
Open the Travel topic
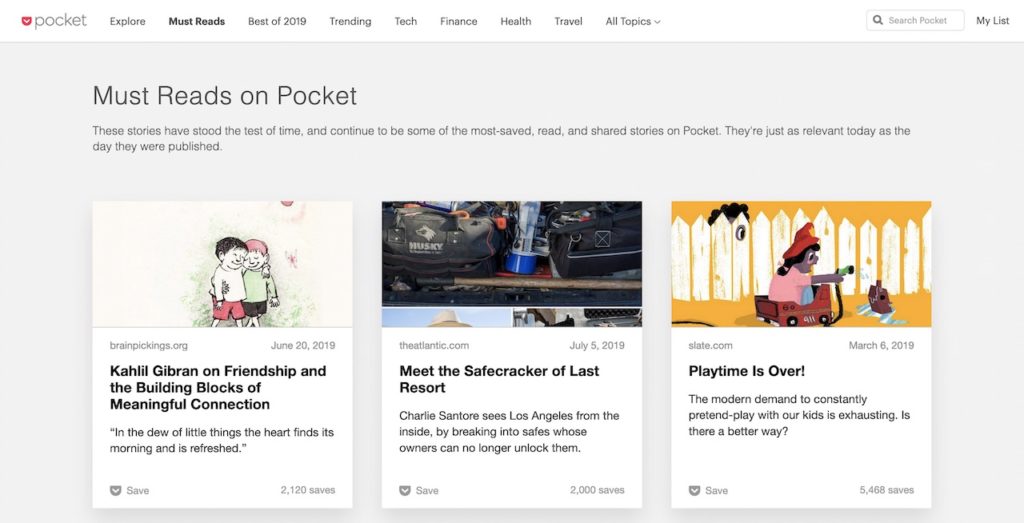tap(568, 21)
